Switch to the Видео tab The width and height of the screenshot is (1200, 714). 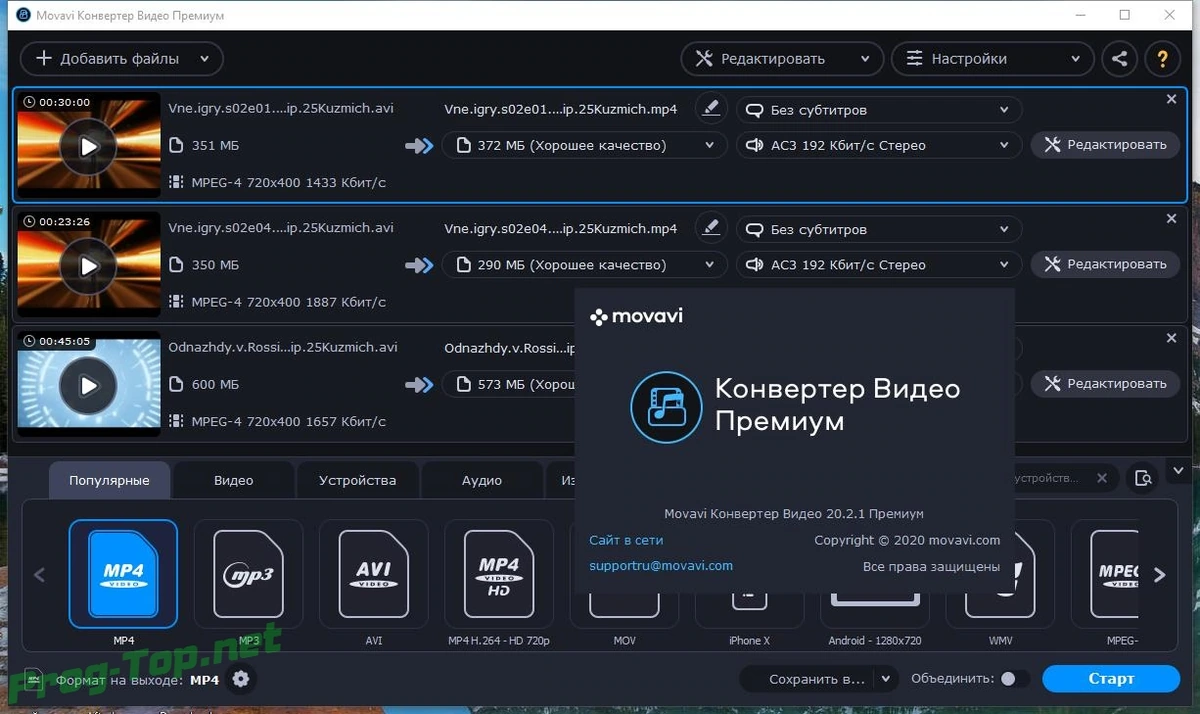tap(233, 480)
